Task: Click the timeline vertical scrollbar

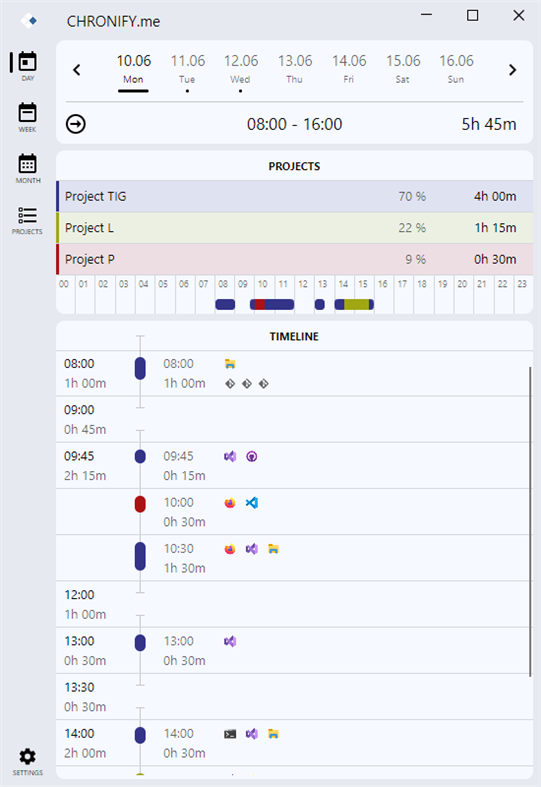Action: pyautogui.click(x=530, y=522)
